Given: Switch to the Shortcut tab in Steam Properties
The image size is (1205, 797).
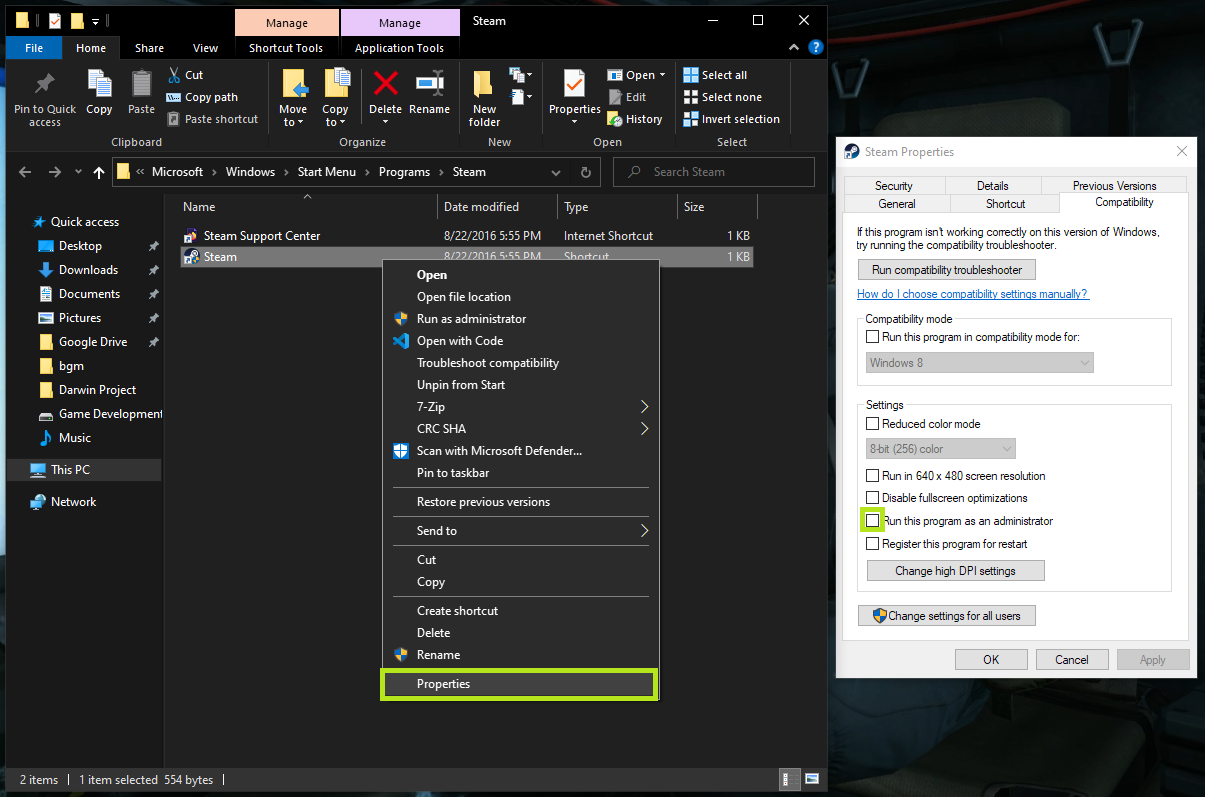Looking at the screenshot, I should tap(1005, 203).
